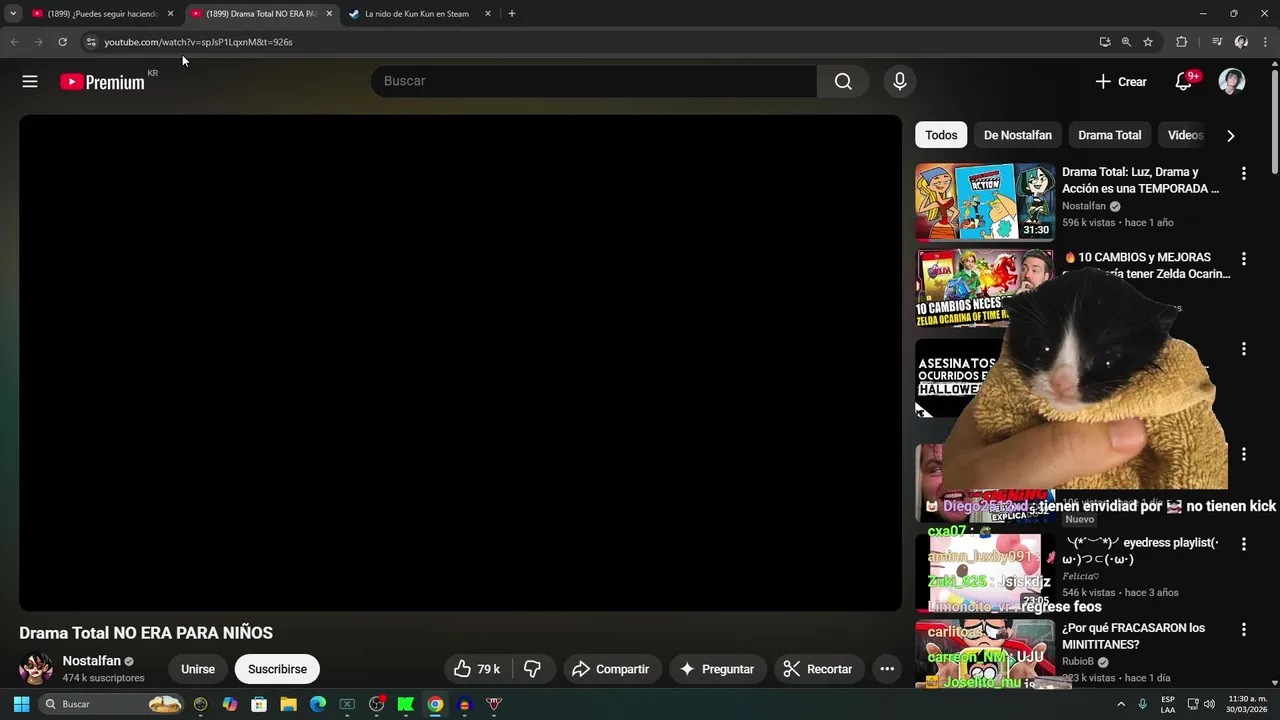Viewport: 1280px width, 720px height.
Task: Click the Suscribirse button
Action: (x=277, y=669)
